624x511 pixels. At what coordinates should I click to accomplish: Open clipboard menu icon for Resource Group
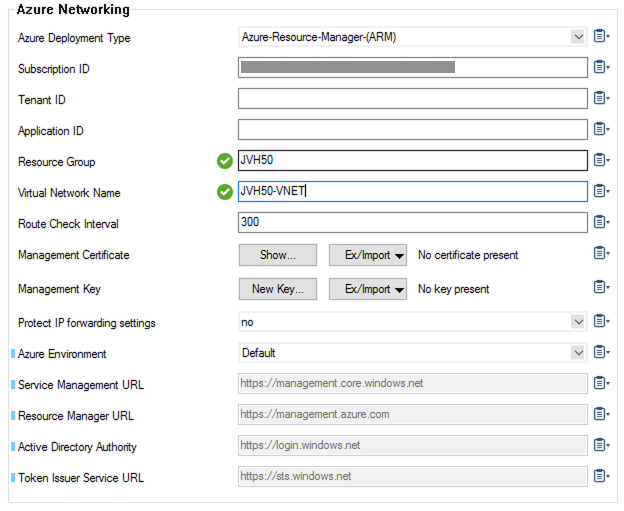[601, 160]
